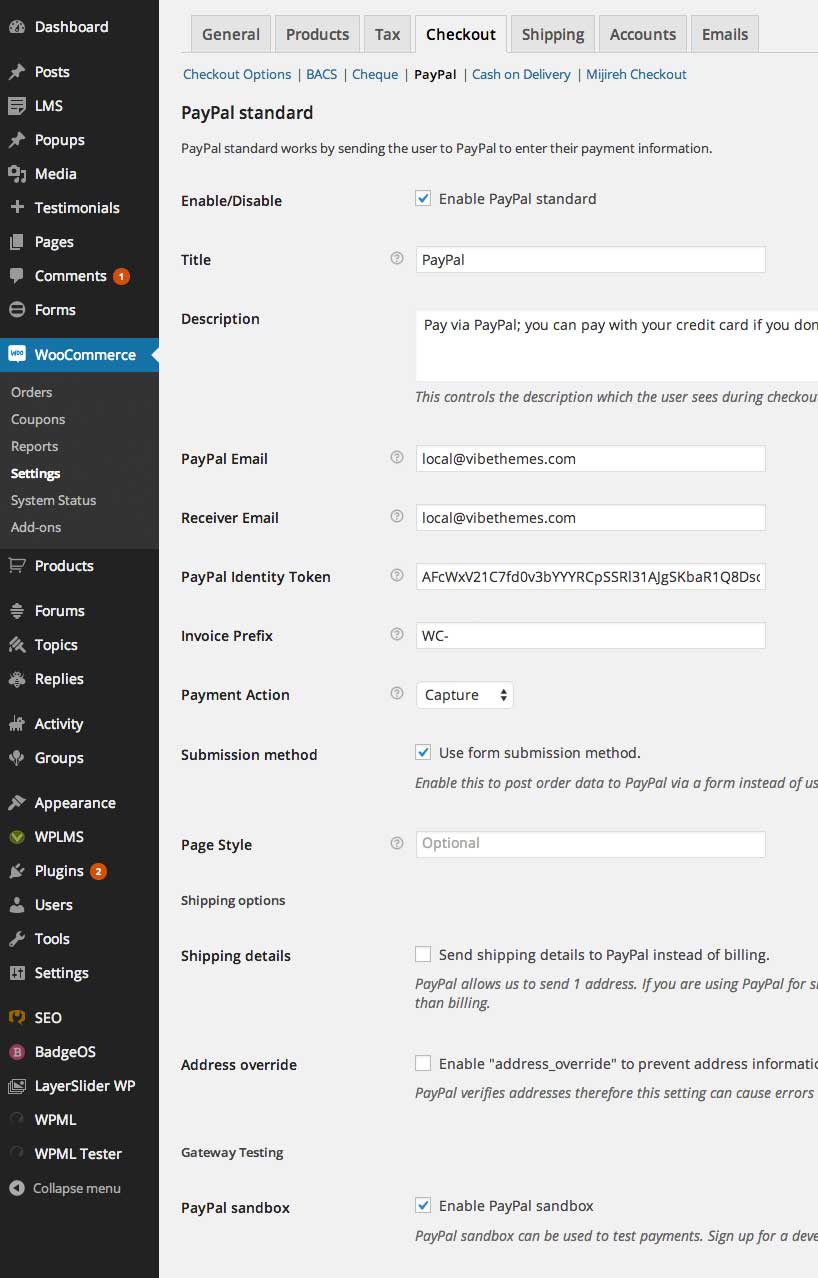Viewport: 818px width, 1278px height.
Task: Click the Activity icon
Action: [x=17, y=724]
